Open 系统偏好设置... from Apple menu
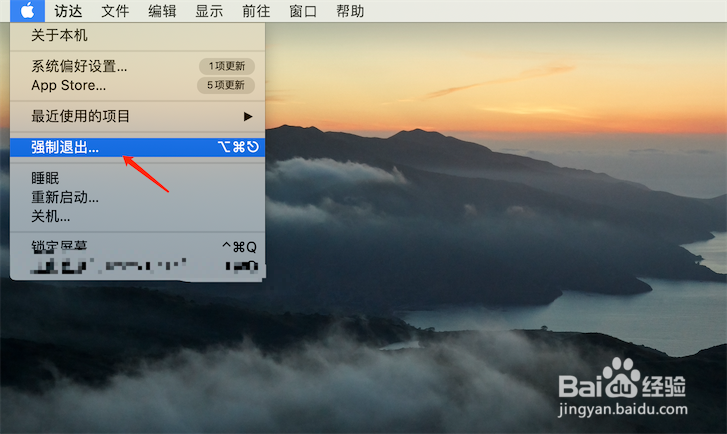 (x=138, y=66)
